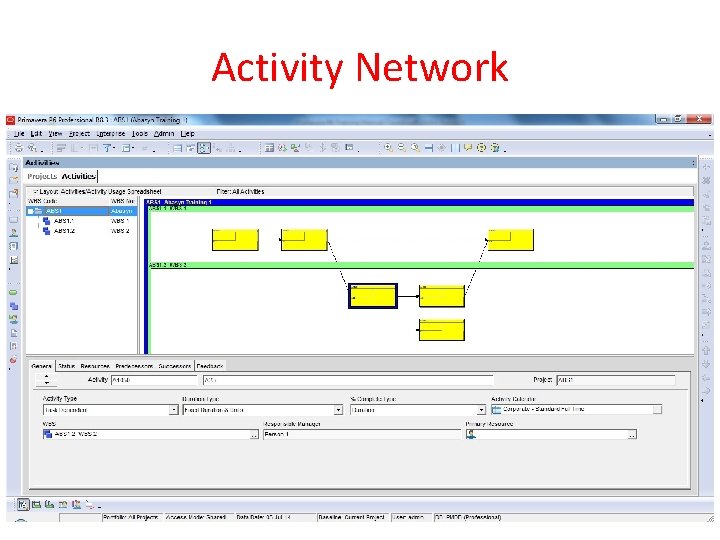Viewport: 720px width, 540px height.
Task: Click the red Risks icon in left sidebar
Action: 13,360
